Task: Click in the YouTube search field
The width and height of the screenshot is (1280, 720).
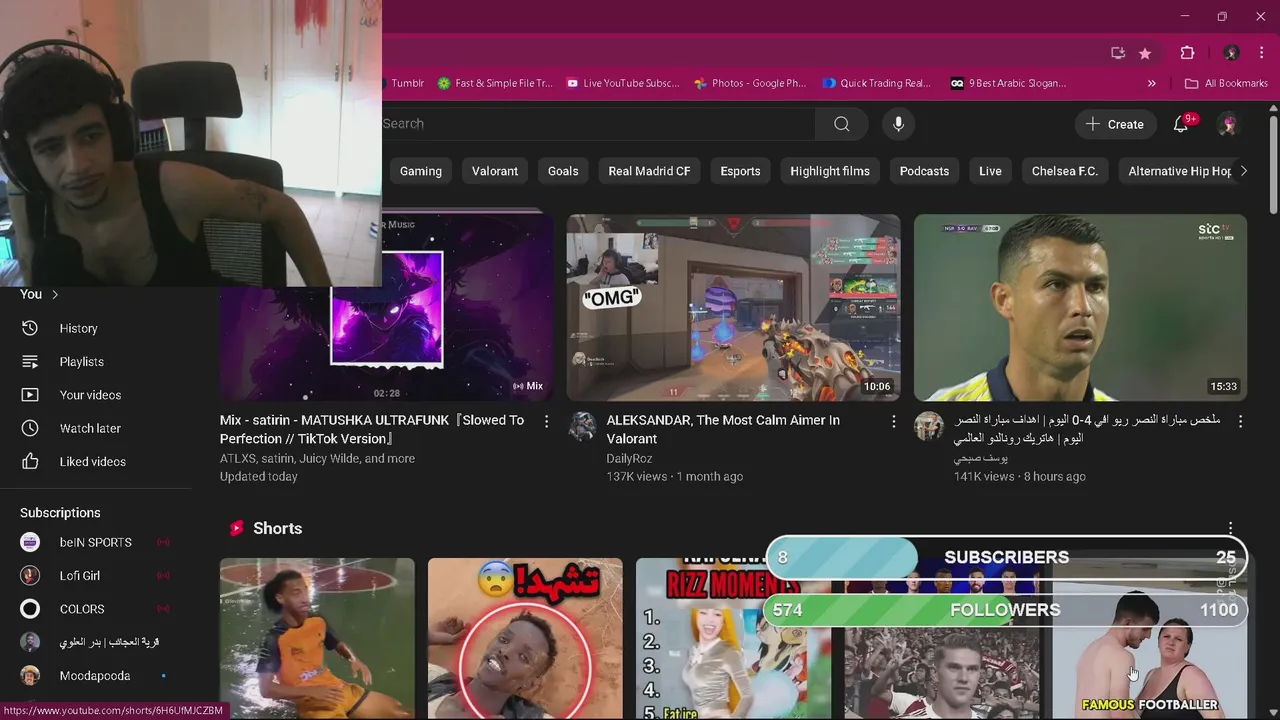Action: 598,124
